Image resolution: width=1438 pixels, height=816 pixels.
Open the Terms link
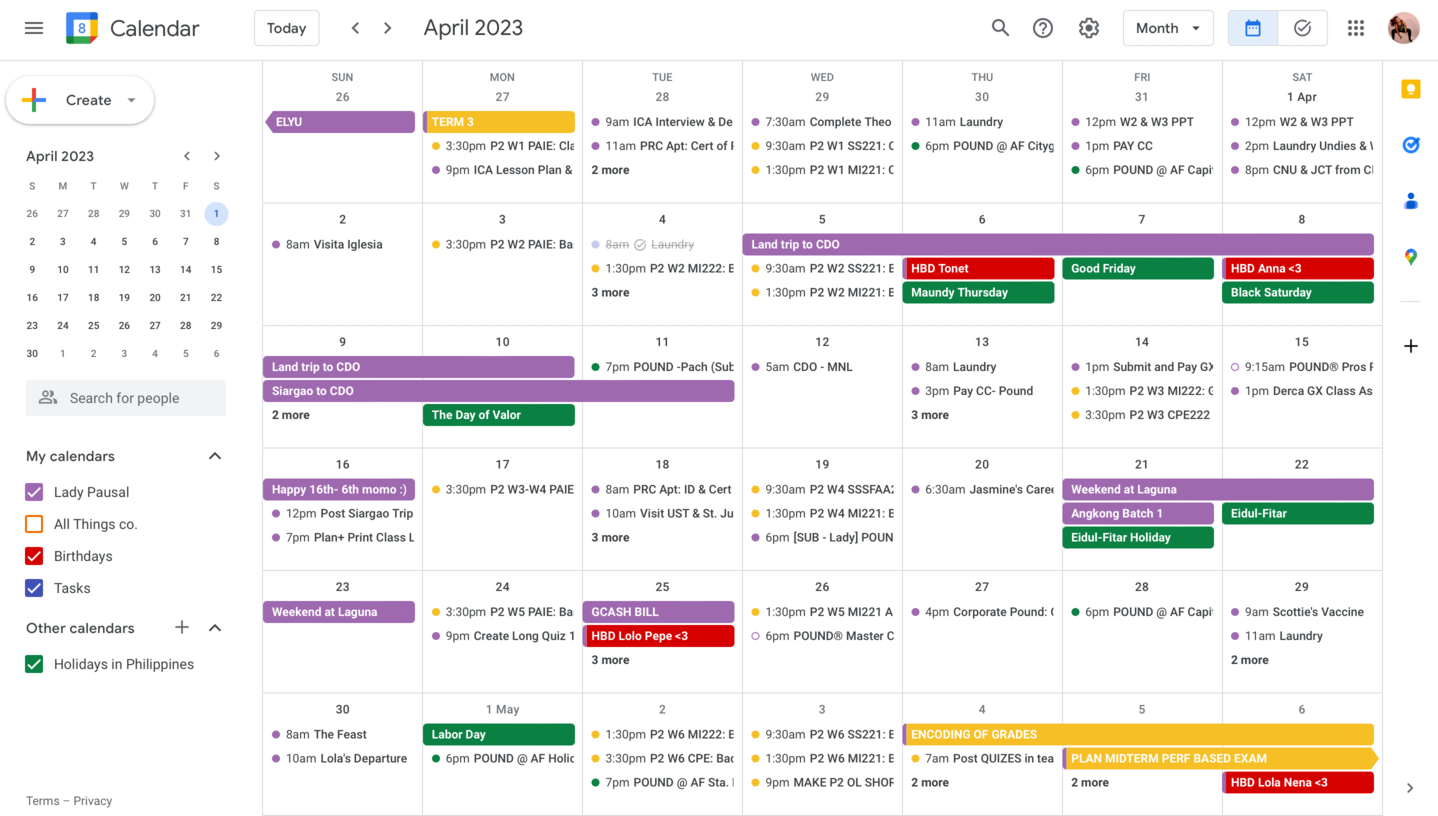click(x=42, y=801)
